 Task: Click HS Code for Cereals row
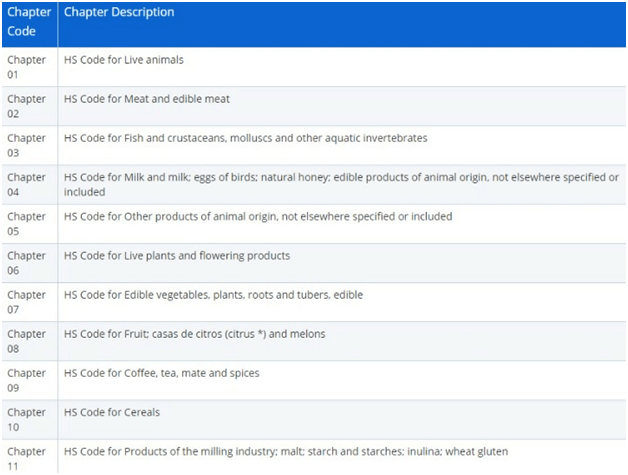click(x=112, y=412)
